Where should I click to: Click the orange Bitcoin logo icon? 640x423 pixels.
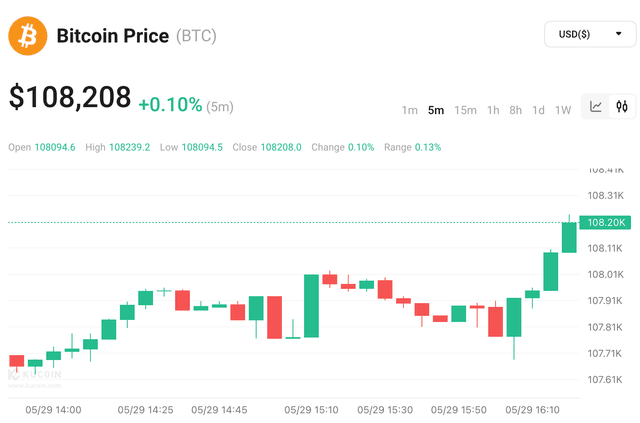[x=28, y=36]
